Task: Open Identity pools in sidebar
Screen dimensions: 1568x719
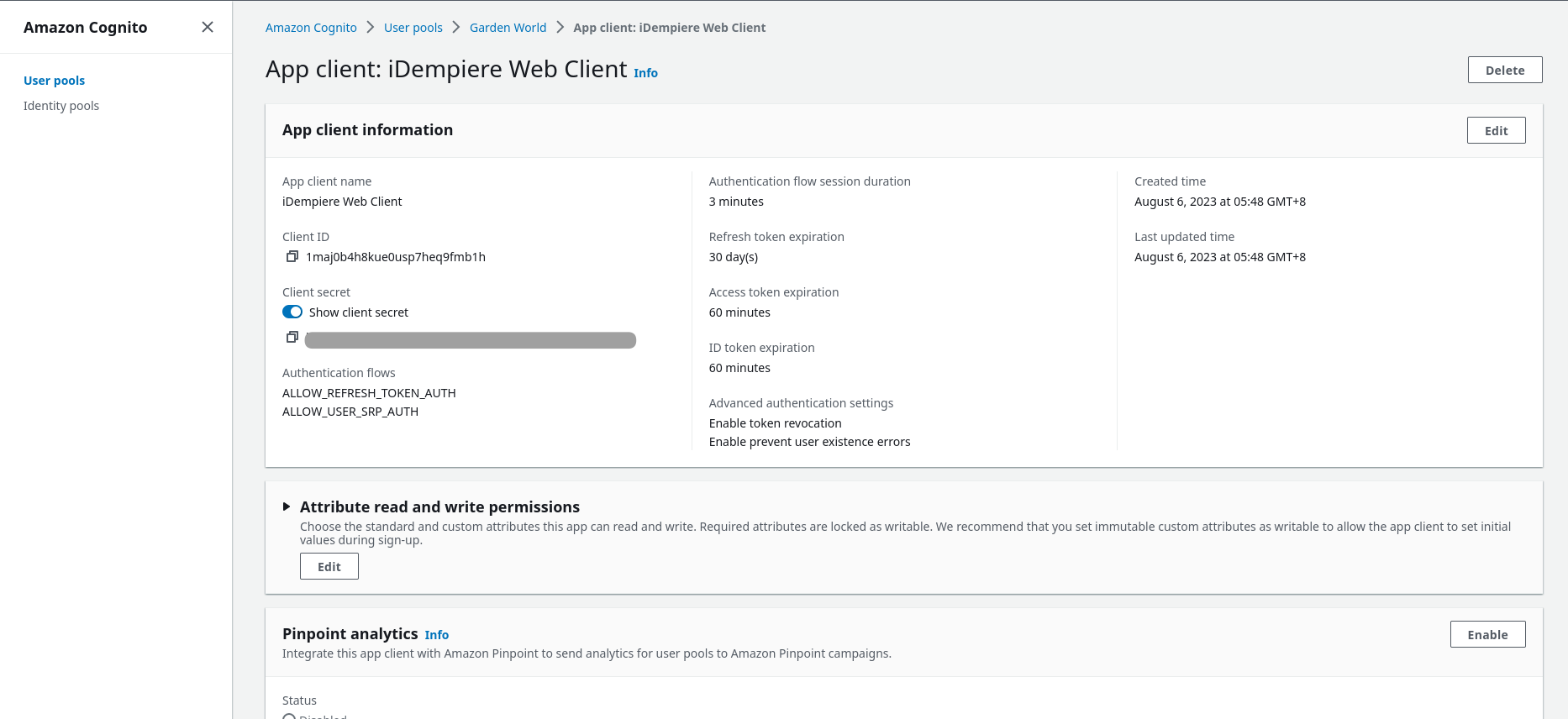Action: pos(61,106)
